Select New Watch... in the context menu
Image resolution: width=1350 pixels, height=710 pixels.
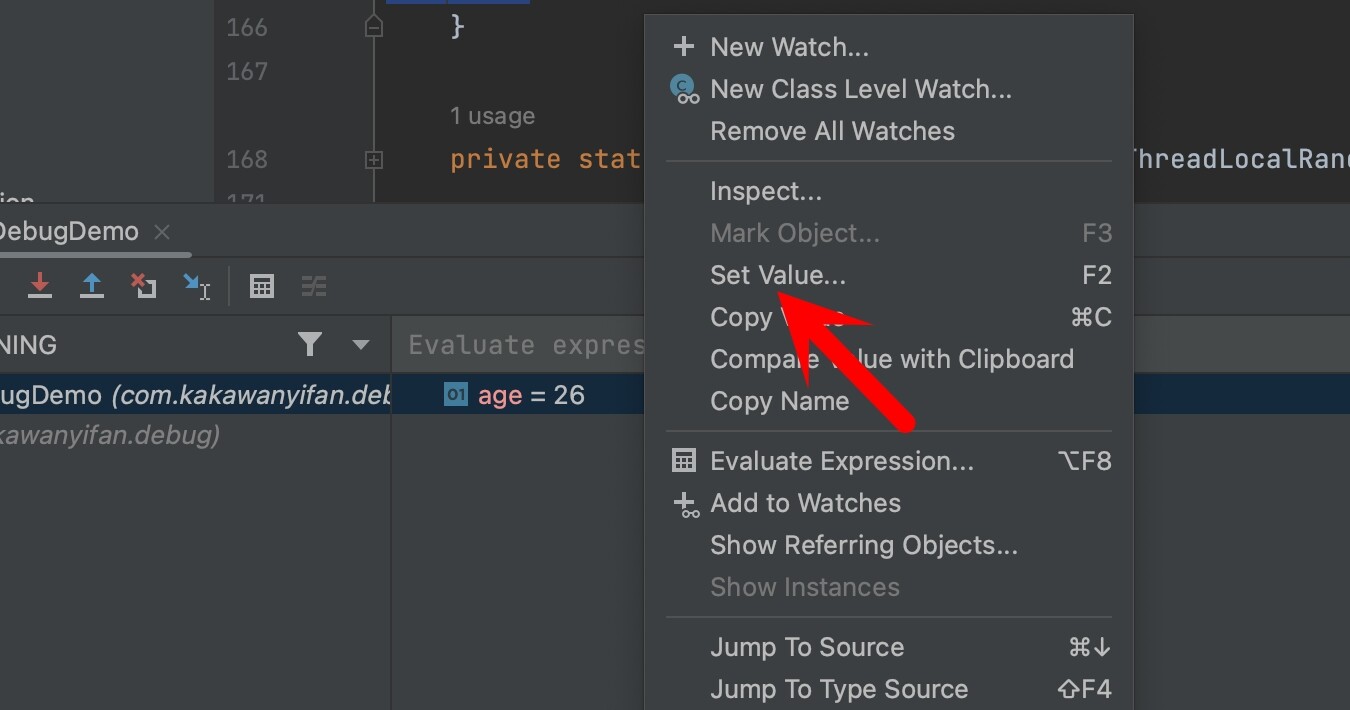tap(788, 47)
